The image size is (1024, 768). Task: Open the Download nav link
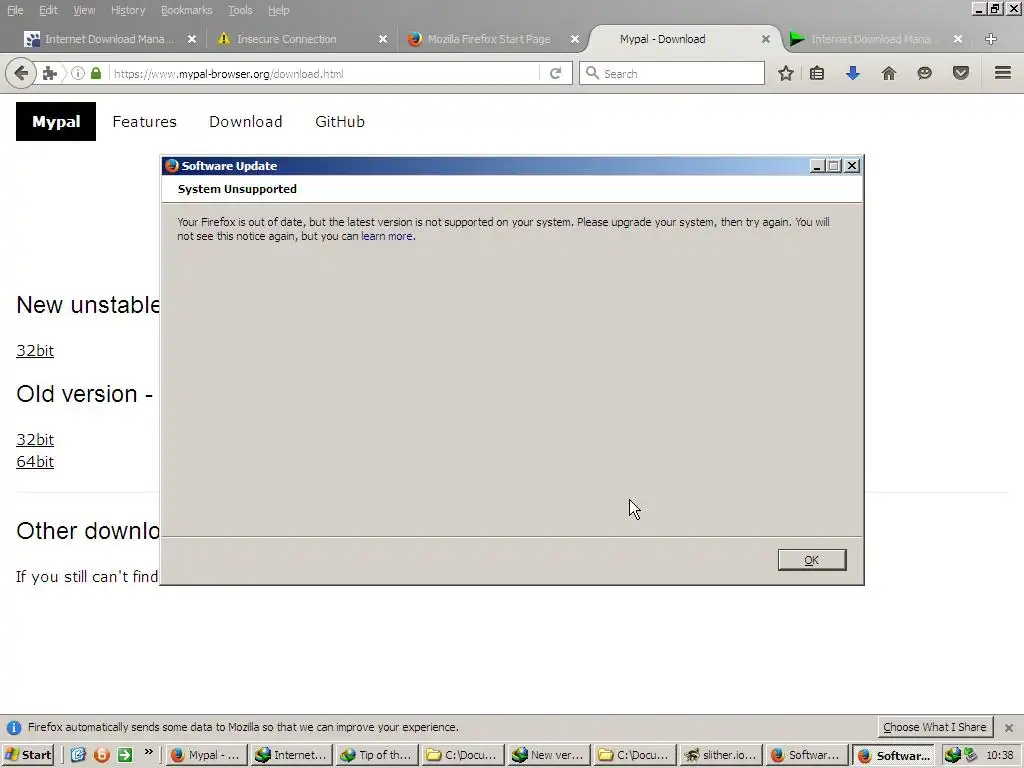[x=246, y=121]
